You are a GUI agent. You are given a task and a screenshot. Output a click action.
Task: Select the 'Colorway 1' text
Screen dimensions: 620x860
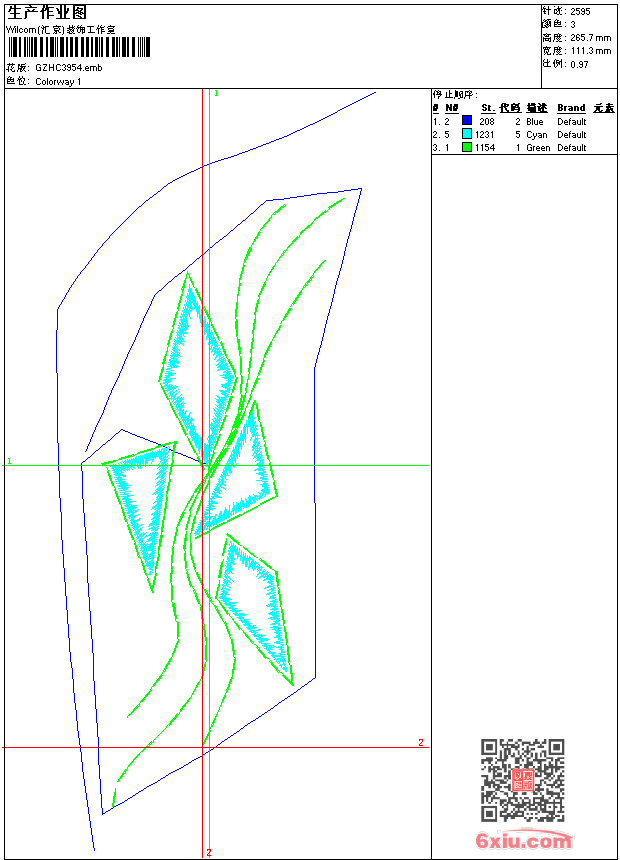[58, 82]
